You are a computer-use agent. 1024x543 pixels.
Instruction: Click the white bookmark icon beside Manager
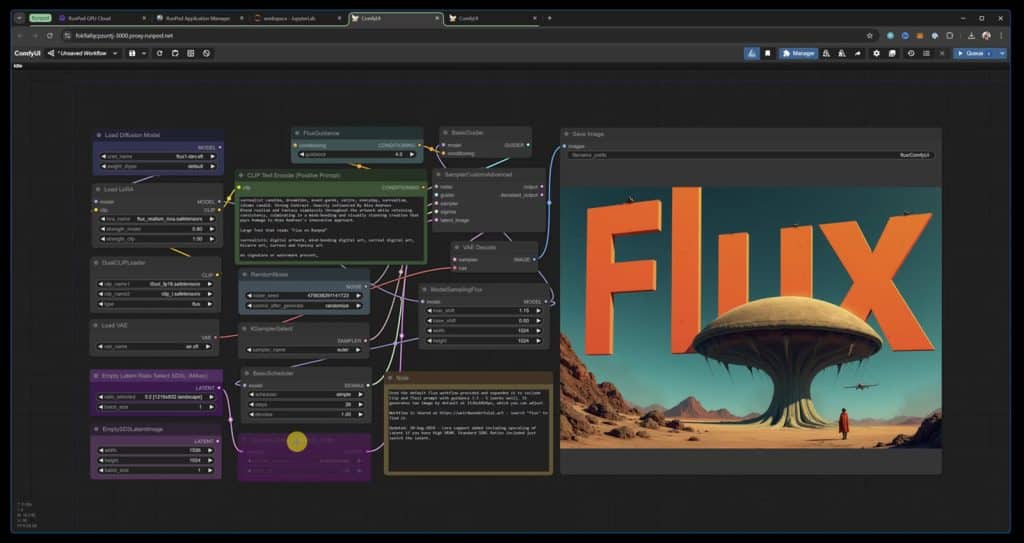[x=768, y=54]
